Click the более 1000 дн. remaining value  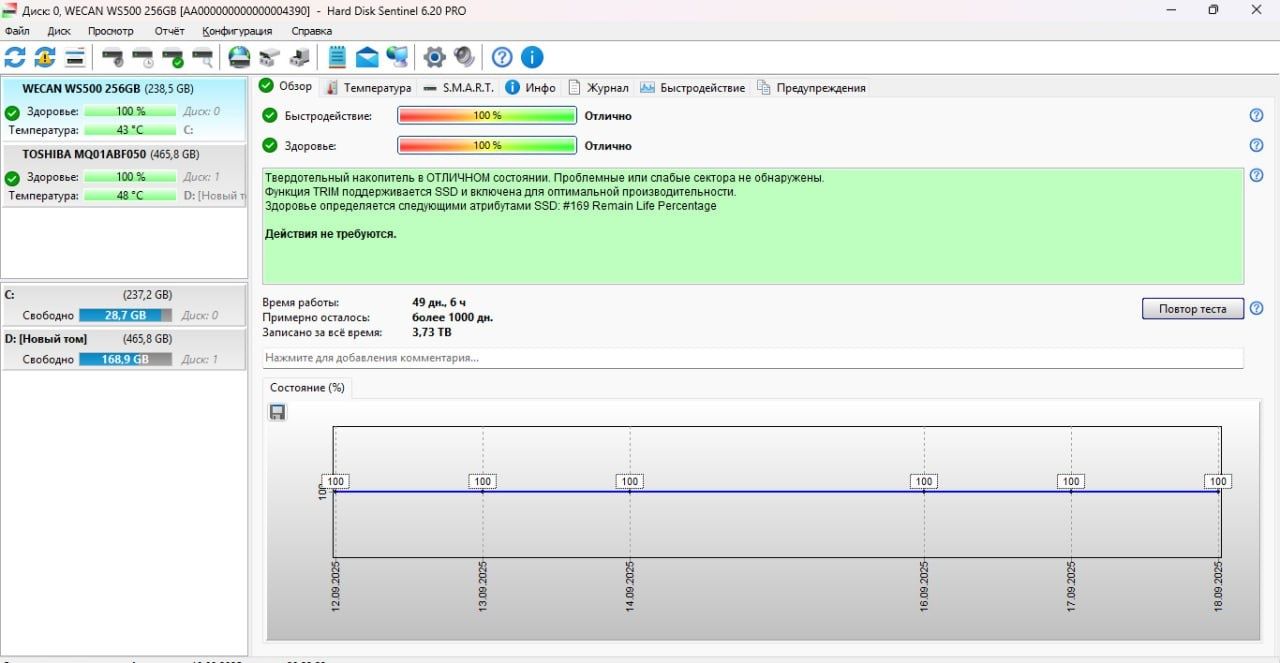452,318
